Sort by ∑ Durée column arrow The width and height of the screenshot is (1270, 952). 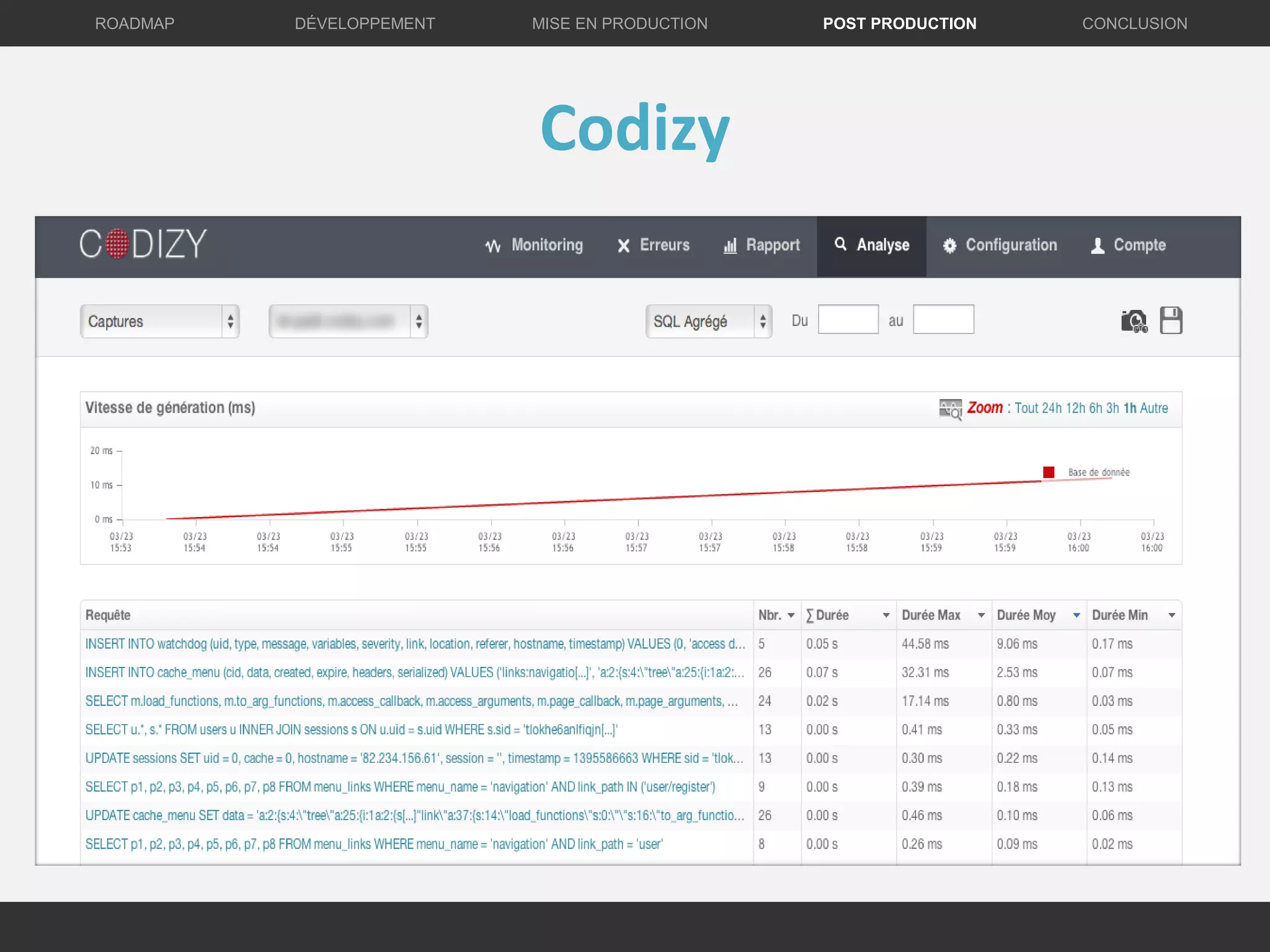886,615
